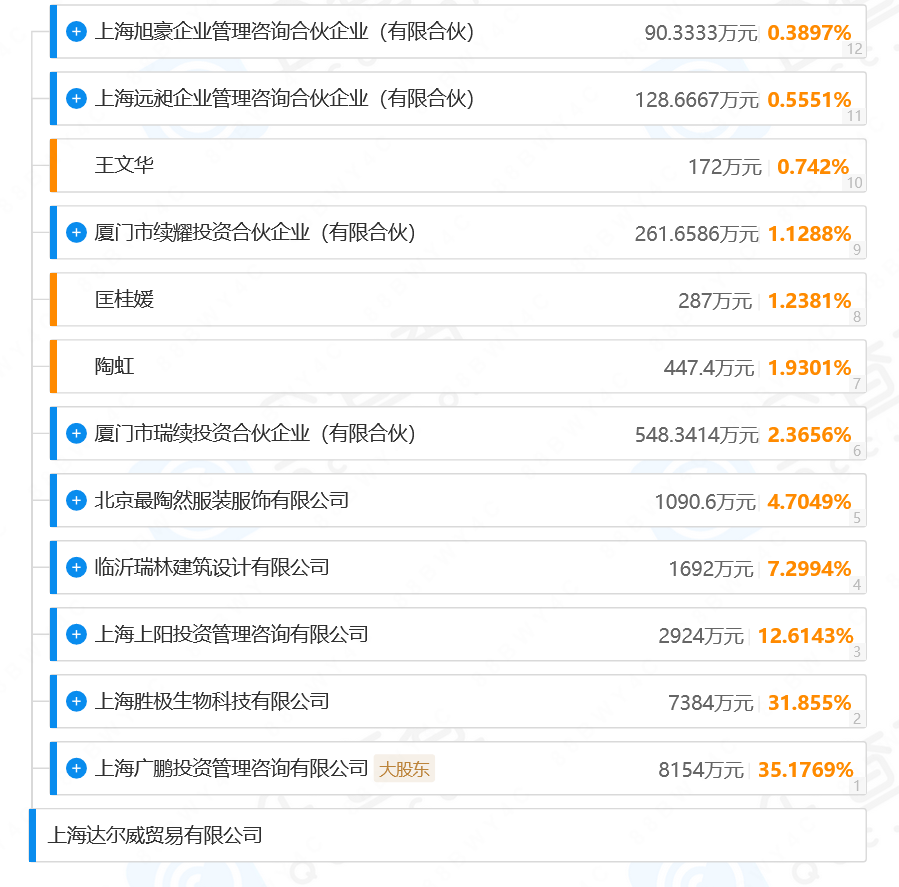Click the 31.855% stake value

810,702
